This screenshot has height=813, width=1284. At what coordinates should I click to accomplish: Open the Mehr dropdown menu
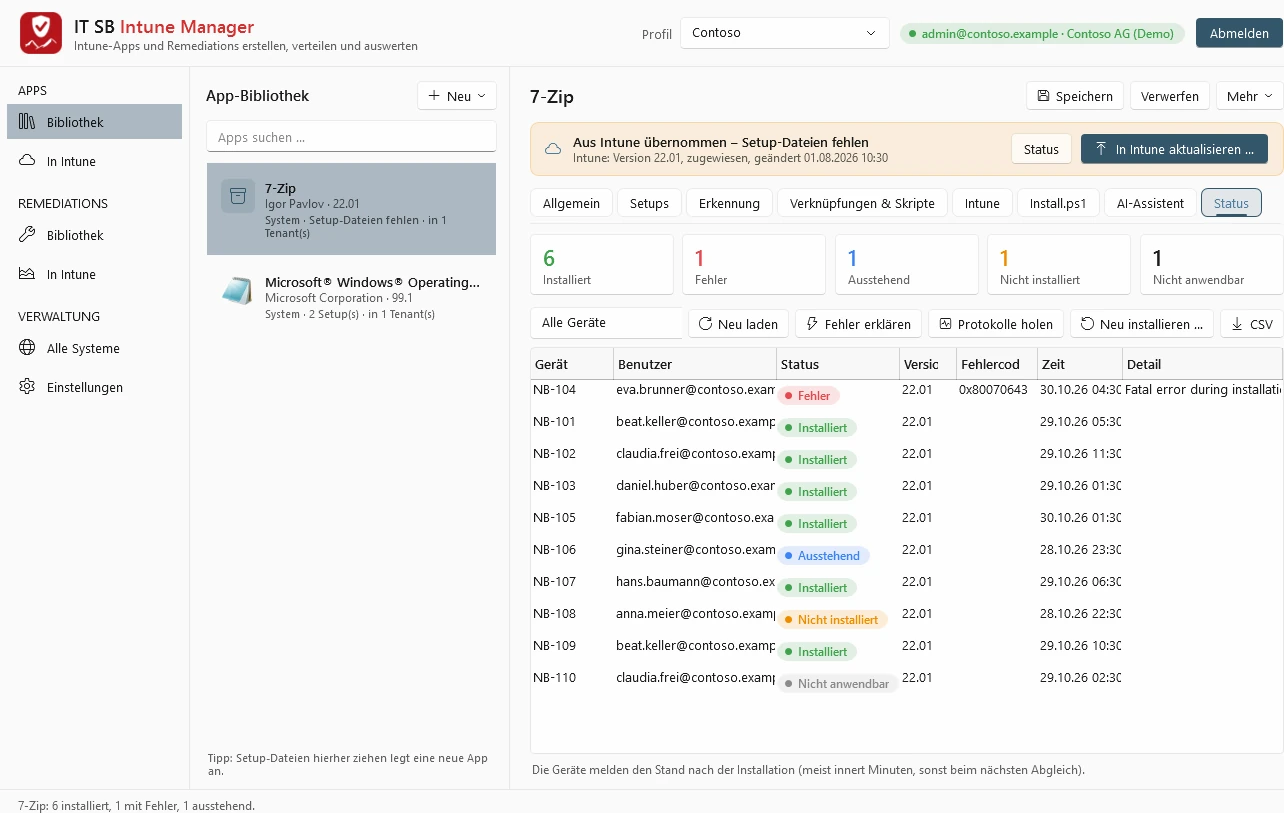(1249, 96)
